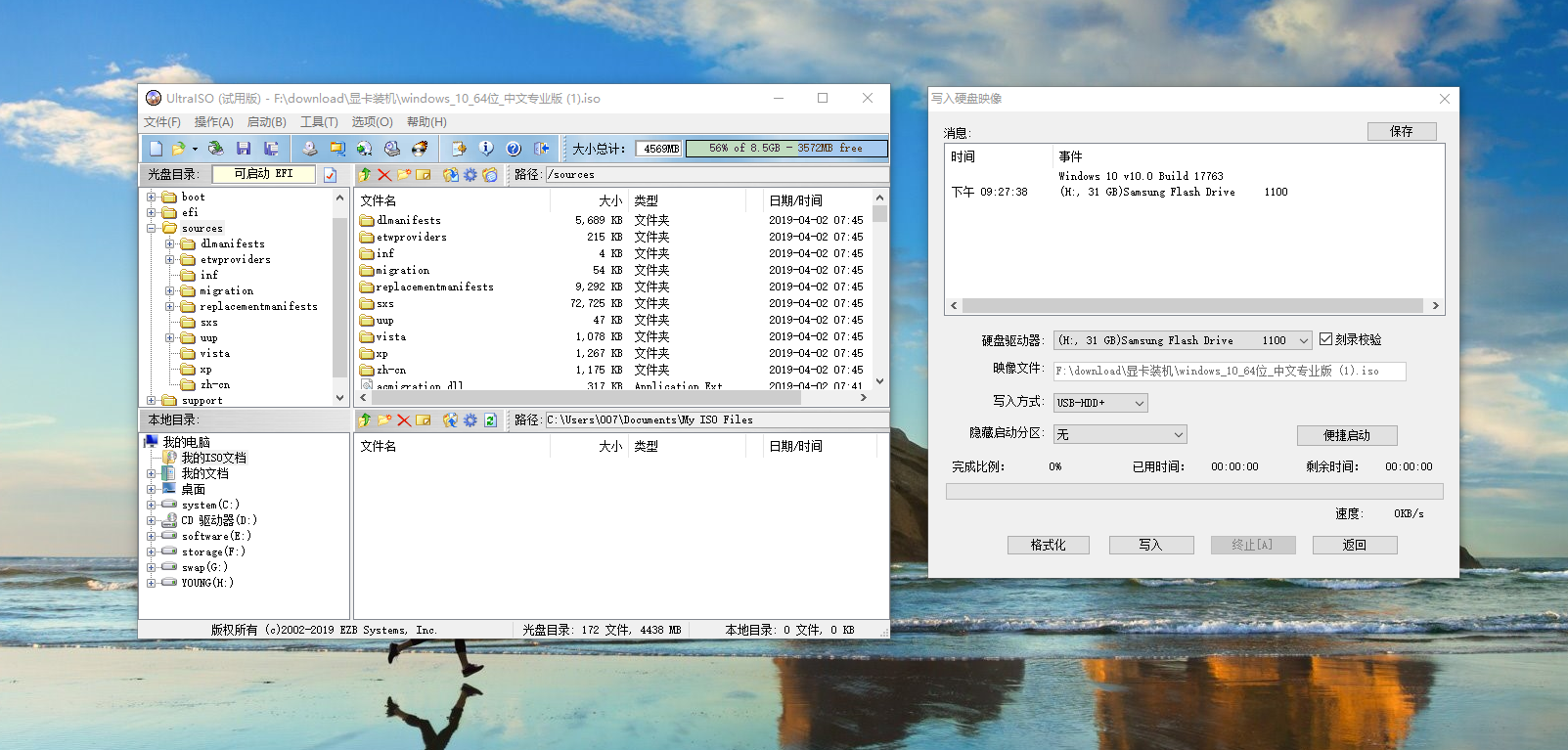Collapse the sources folder node
This screenshot has width=1568, height=750.
[152, 228]
